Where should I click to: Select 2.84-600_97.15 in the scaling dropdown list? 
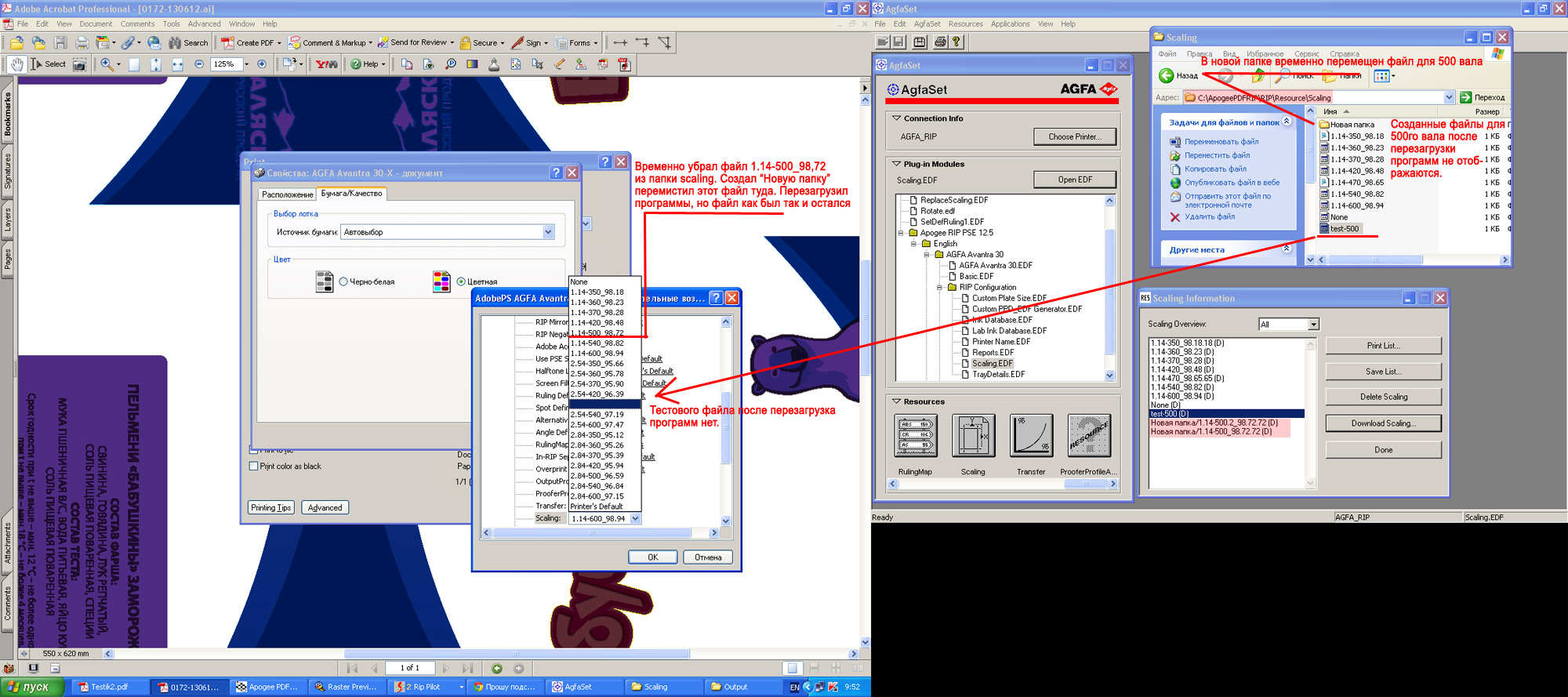click(x=604, y=496)
